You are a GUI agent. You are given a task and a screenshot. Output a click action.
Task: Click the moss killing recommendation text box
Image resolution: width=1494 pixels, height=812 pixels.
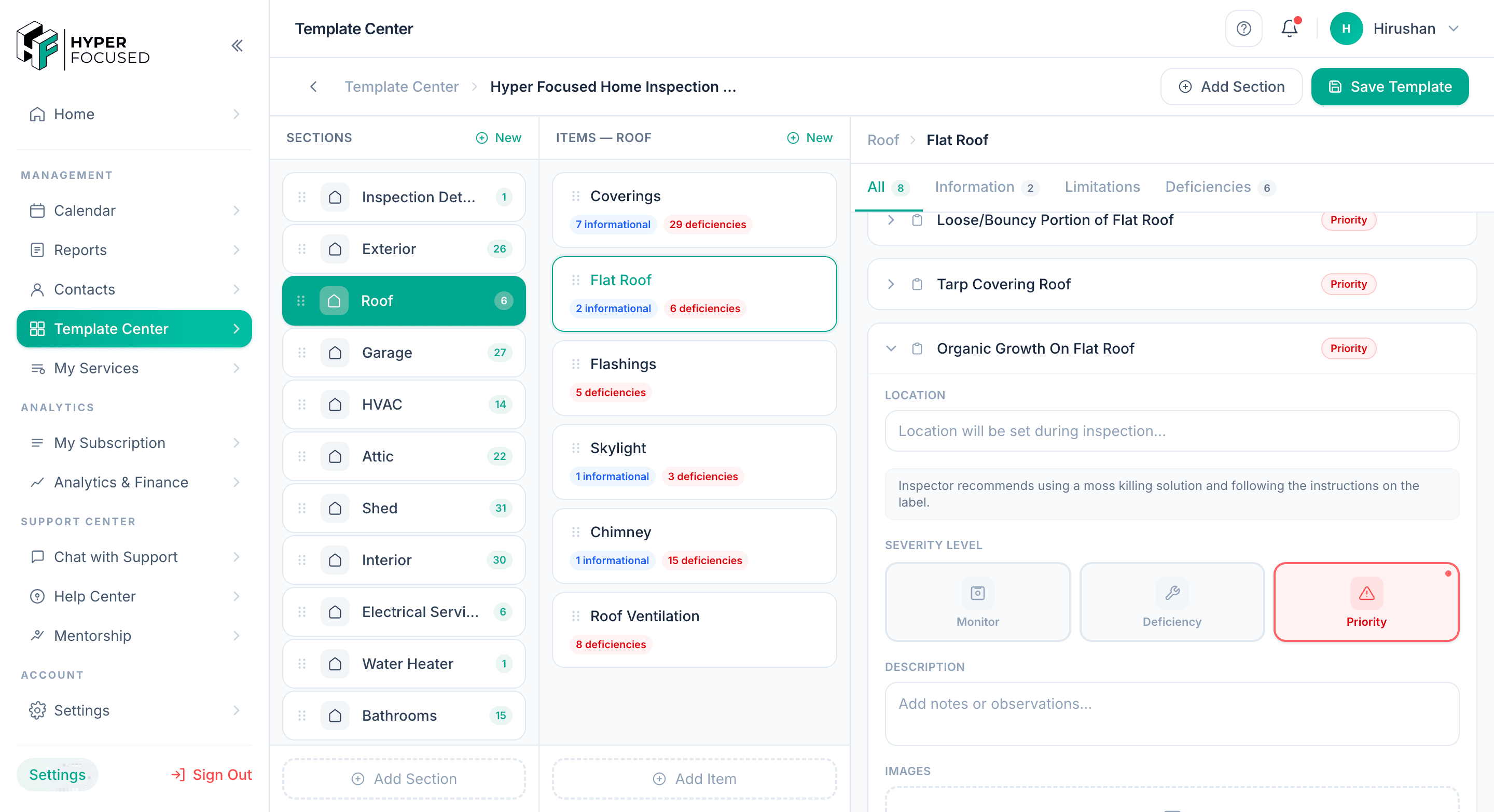[x=1171, y=494]
